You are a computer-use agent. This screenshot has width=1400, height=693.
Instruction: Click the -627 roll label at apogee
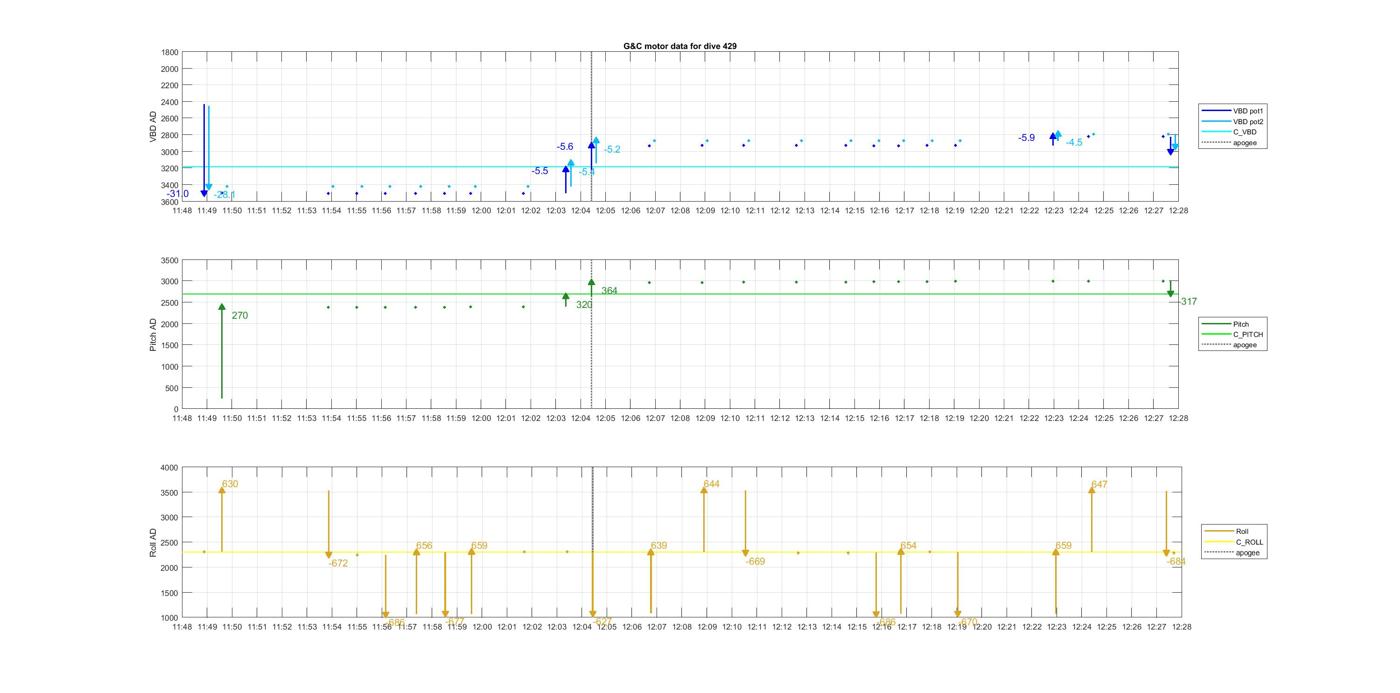[602, 622]
